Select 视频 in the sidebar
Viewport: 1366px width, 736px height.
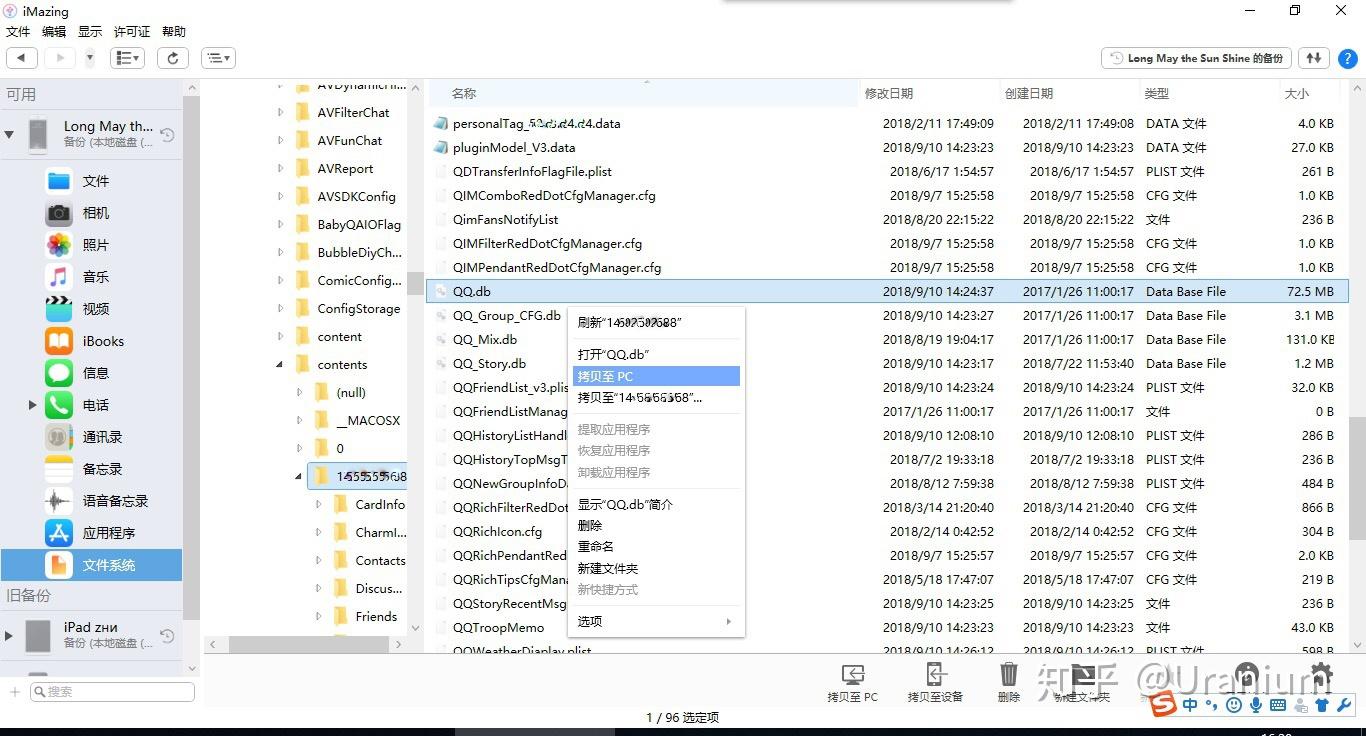tap(96, 309)
